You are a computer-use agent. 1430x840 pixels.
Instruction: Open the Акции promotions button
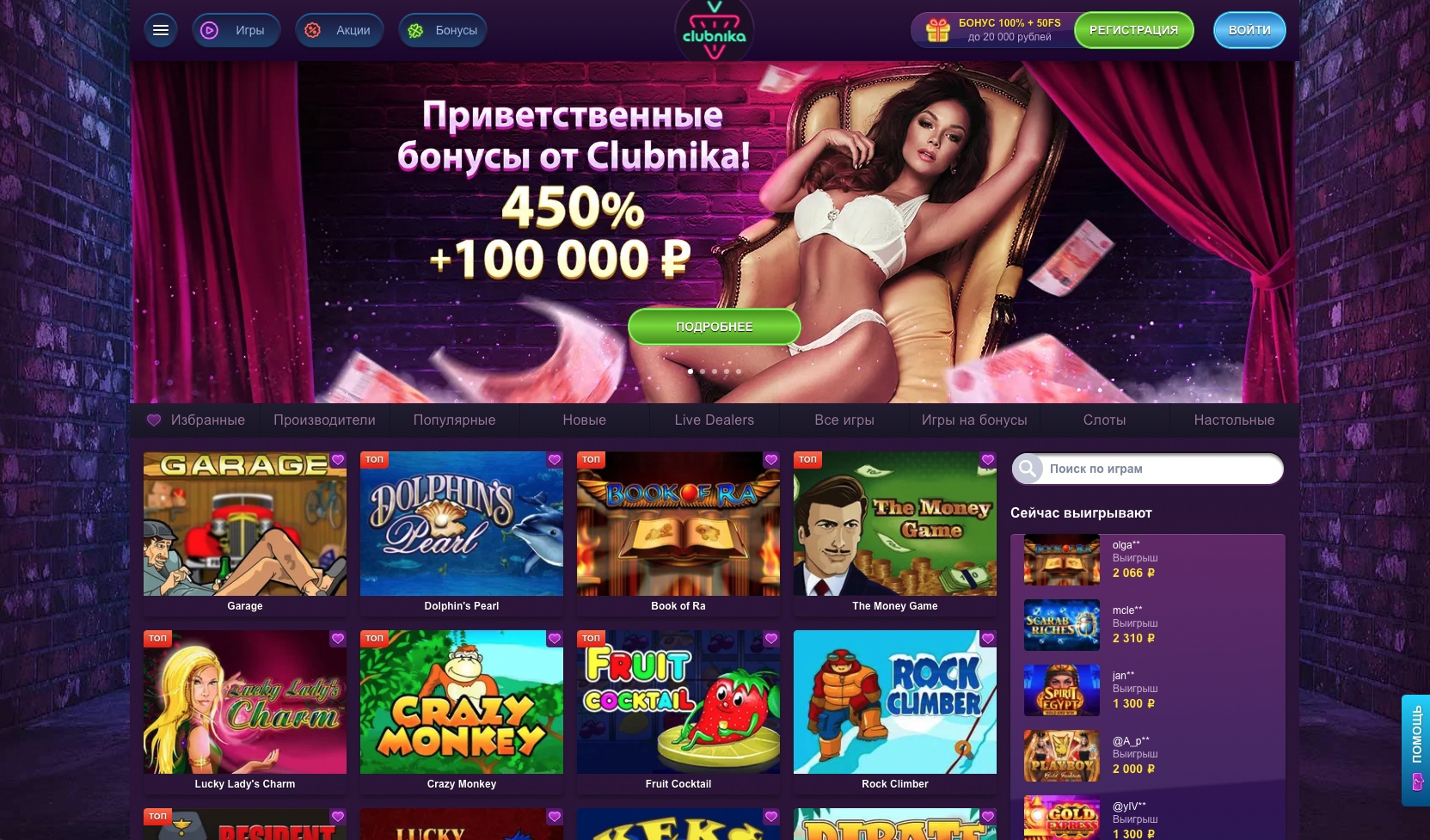coord(339,30)
